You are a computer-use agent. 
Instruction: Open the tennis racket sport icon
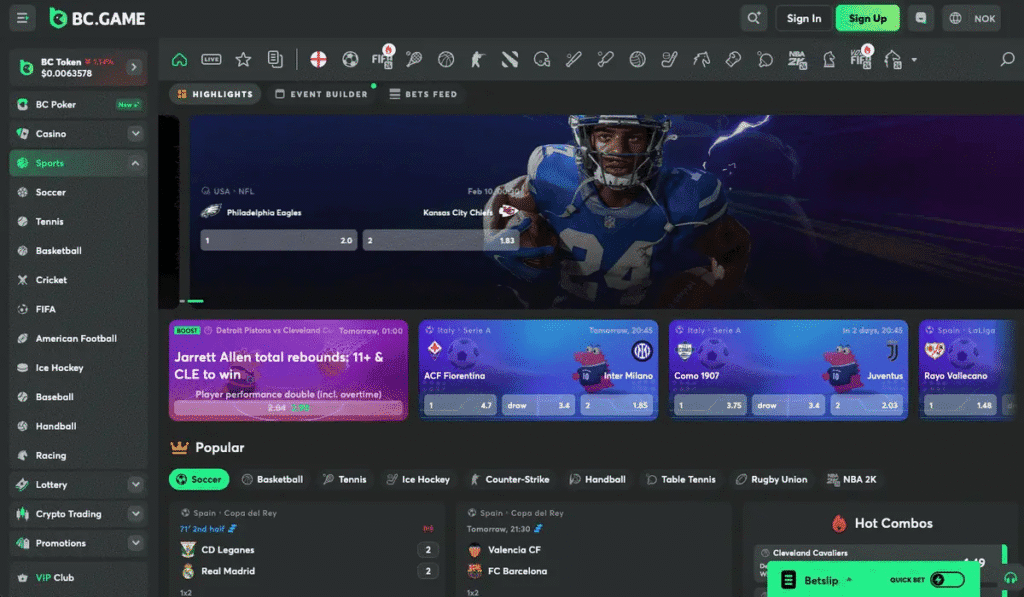(x=413, y=59)
